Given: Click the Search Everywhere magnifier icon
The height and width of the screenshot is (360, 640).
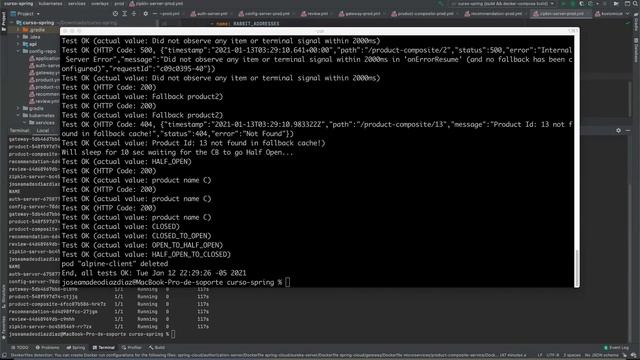Looking at the screenshot, I should (636, 4).
